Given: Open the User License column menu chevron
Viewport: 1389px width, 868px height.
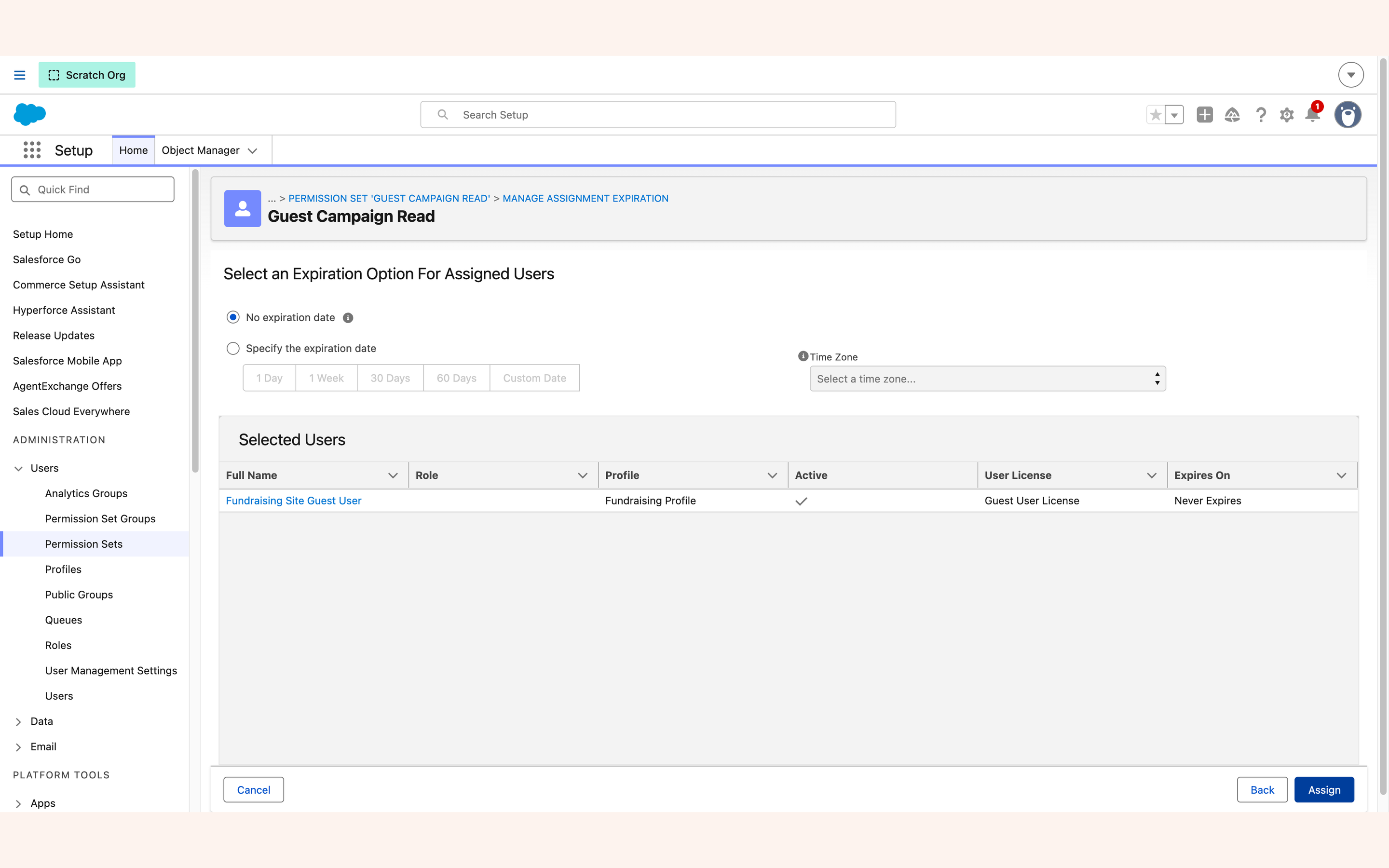Looking at the screenshot, I should 1151,475.
